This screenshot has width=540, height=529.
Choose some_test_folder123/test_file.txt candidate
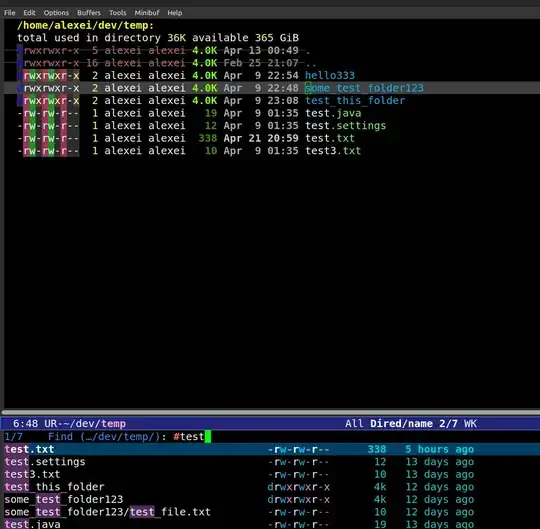(270, 512)
